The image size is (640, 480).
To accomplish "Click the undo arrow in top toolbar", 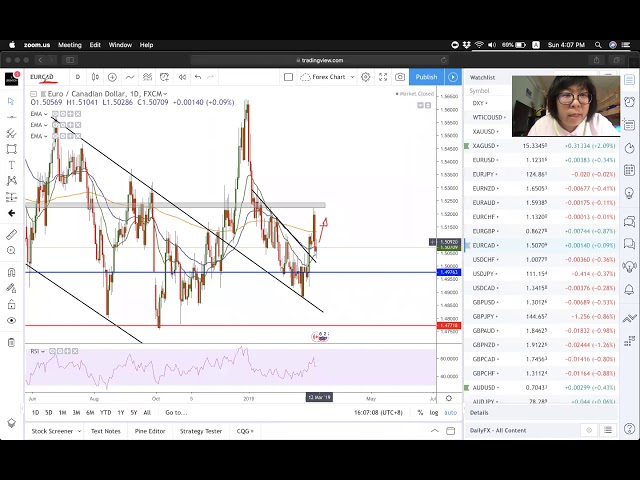I will 198,77.
